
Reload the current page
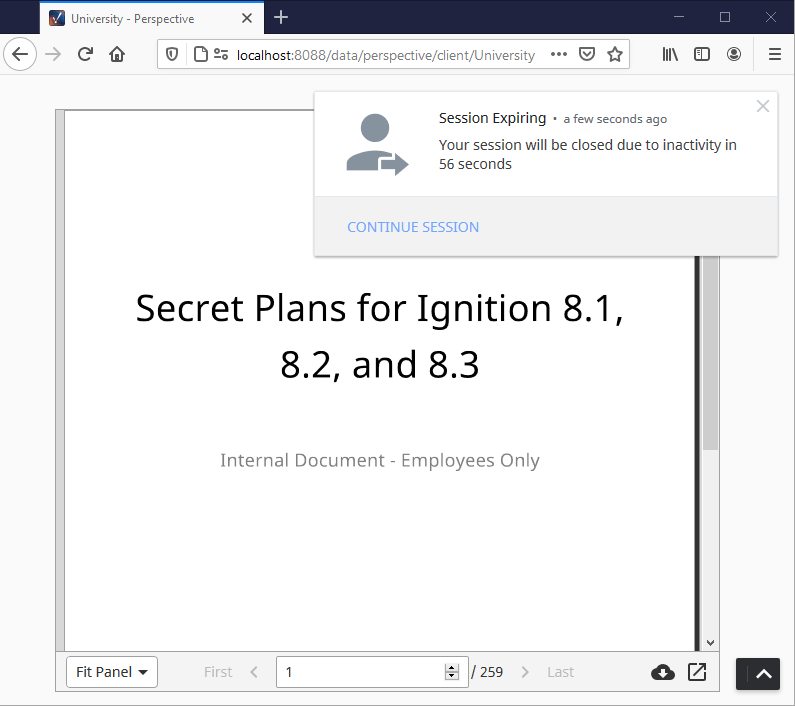click(85, 54)
